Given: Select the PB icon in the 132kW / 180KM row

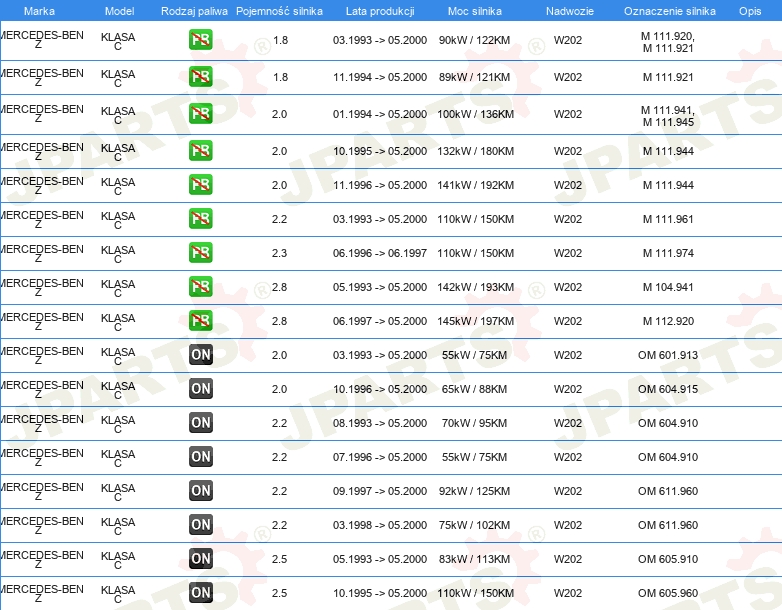Looking at the screenshot, I should pos(201,151).
